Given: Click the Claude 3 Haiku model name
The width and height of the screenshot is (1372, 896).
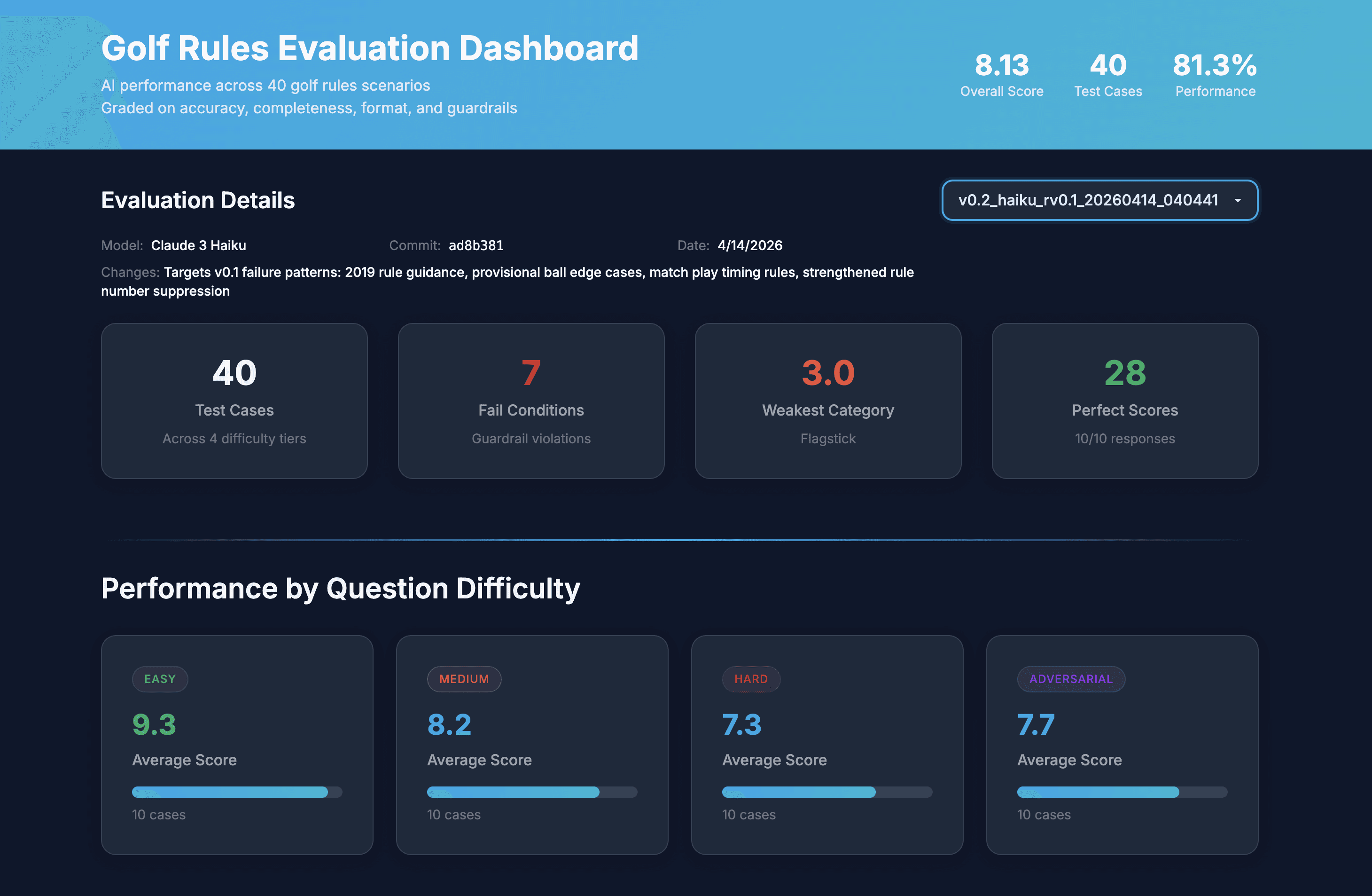Looking at the screenshot, I should (198, 245).
